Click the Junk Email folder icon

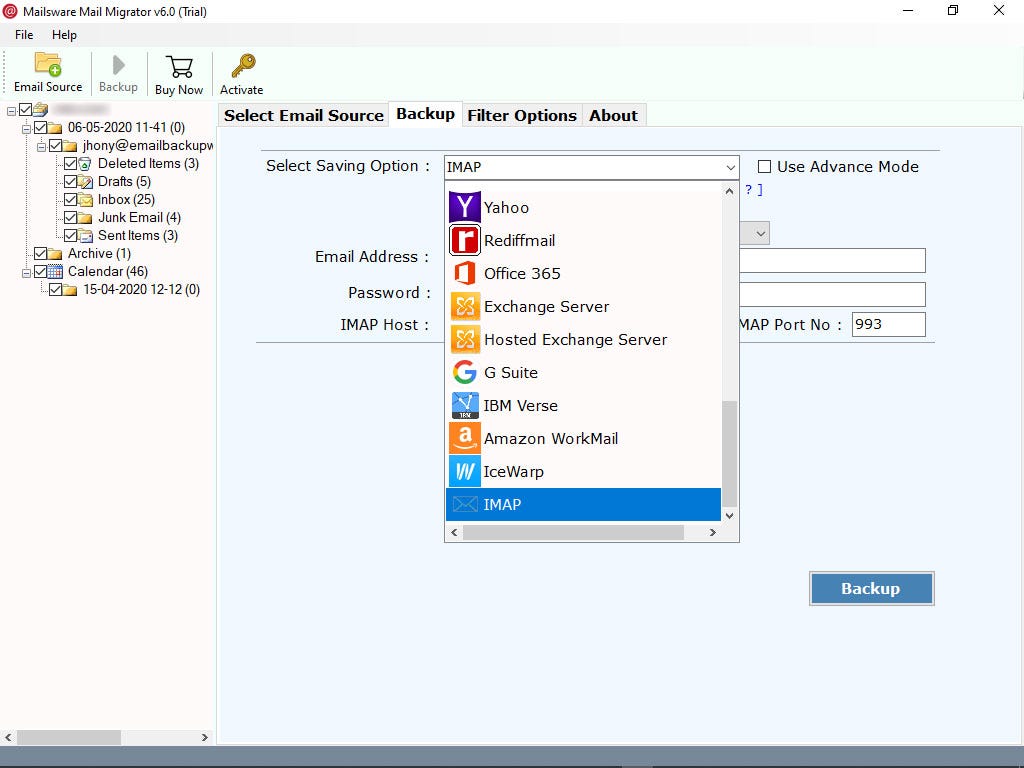(x=86, y=217)
